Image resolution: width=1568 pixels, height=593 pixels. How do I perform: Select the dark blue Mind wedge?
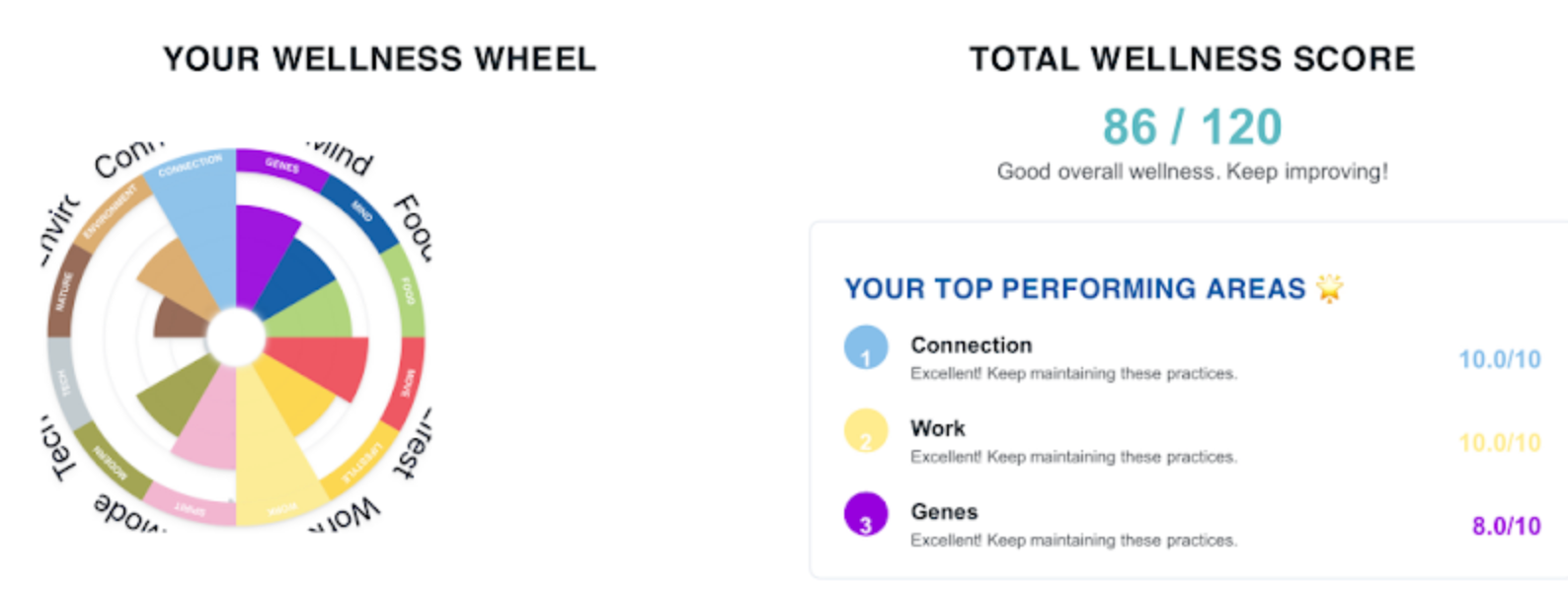point(296,278)
